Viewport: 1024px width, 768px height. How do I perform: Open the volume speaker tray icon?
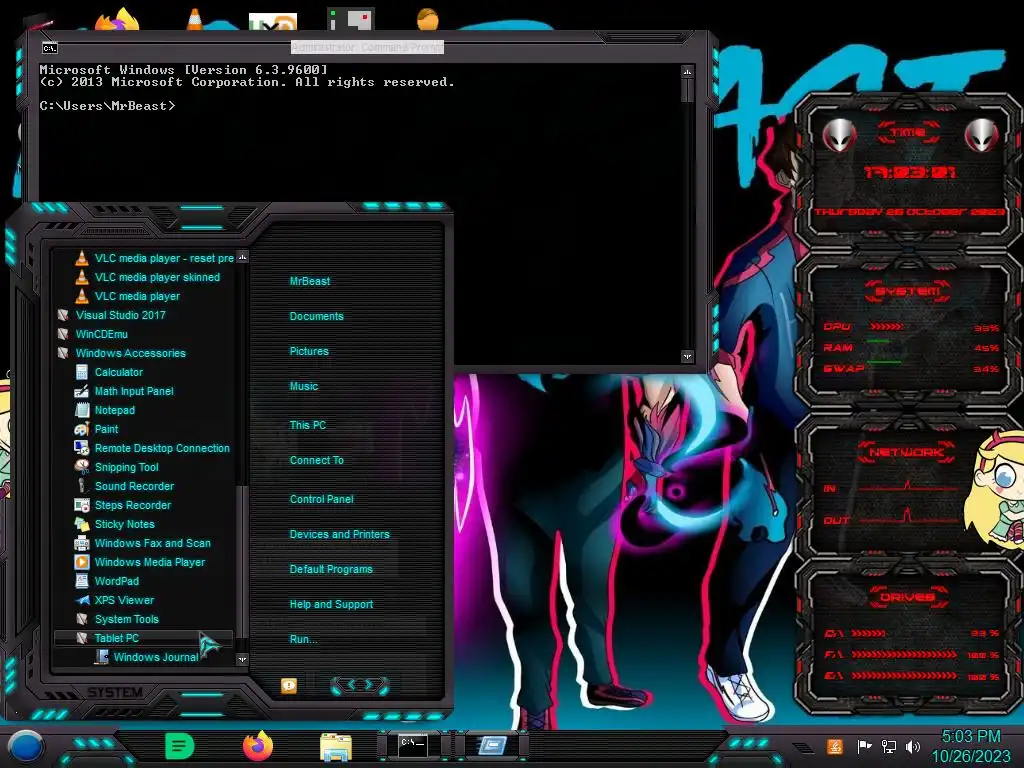912,746
